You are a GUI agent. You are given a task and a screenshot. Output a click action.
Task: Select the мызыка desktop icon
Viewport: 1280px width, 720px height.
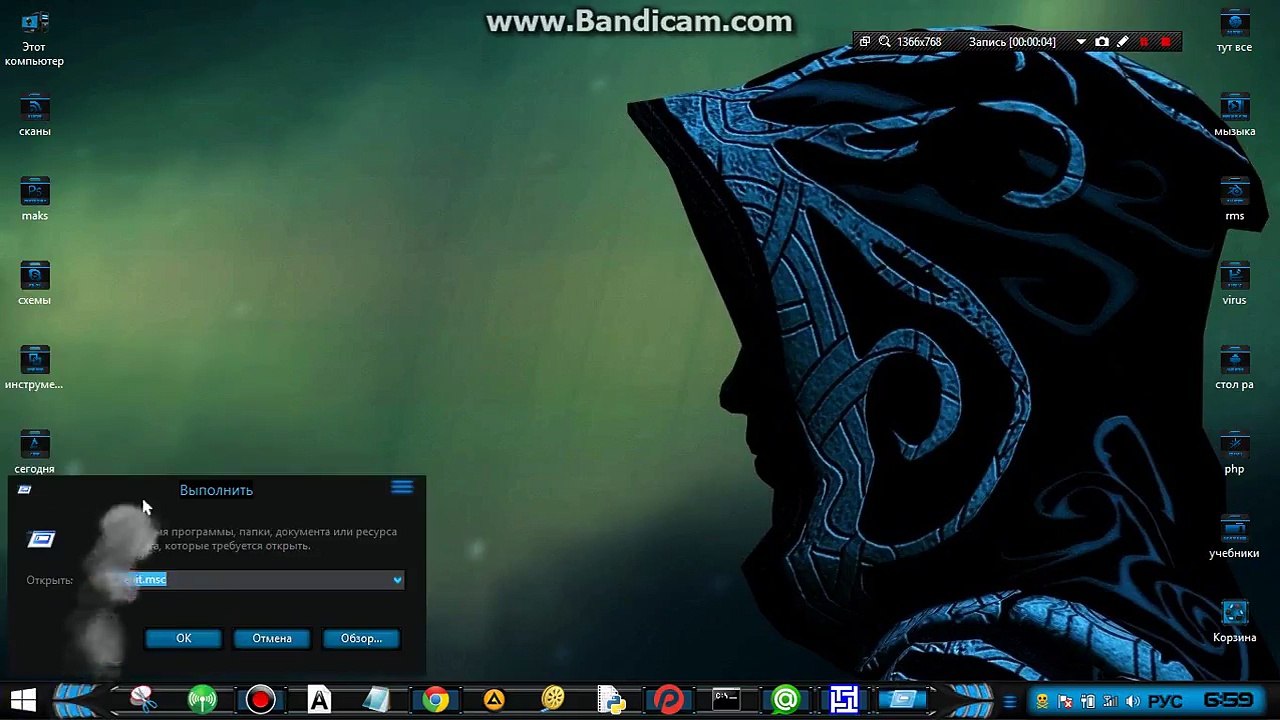(x=1234, y=116)
